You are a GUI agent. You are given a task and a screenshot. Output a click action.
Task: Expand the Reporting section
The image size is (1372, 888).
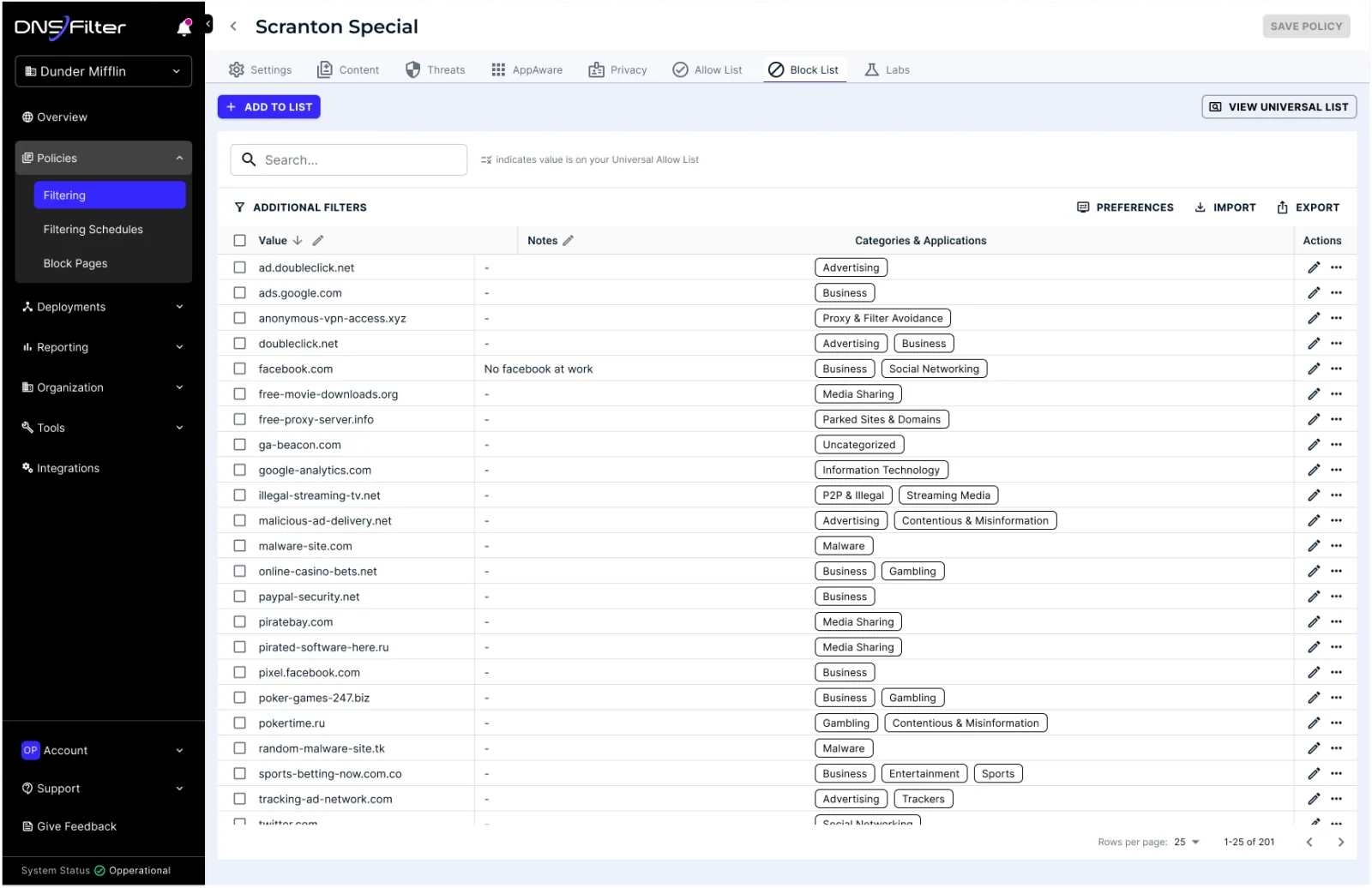pyautogui.click(x=103, y=347)
